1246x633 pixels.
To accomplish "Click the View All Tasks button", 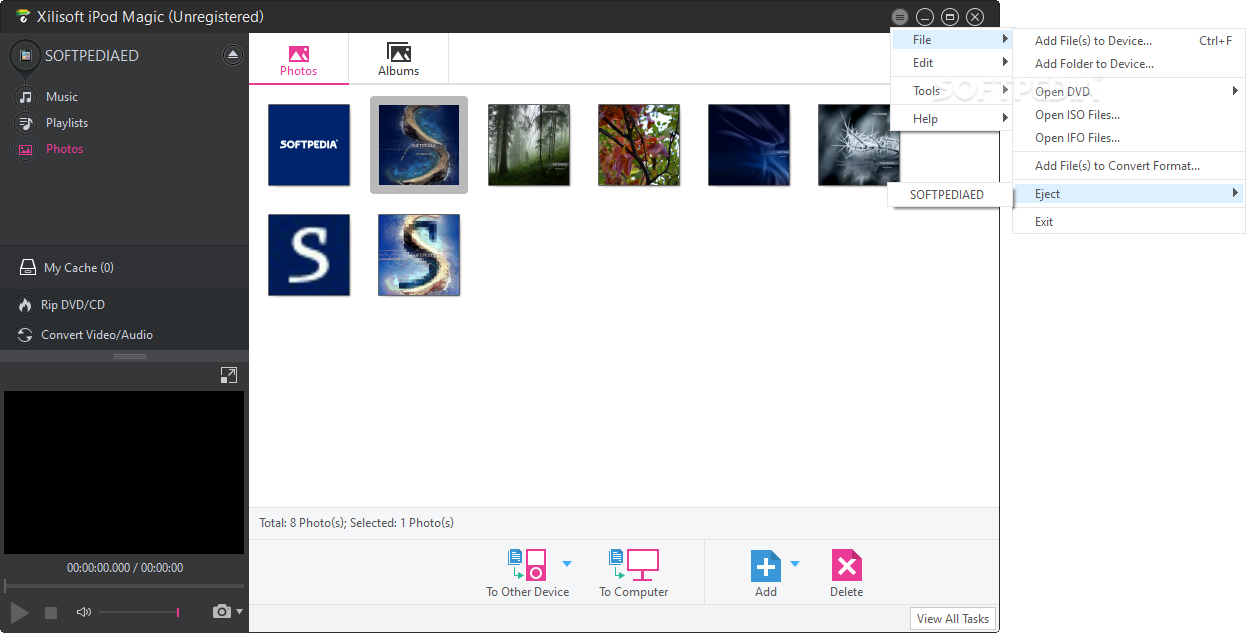I will (x=953, y=619).
